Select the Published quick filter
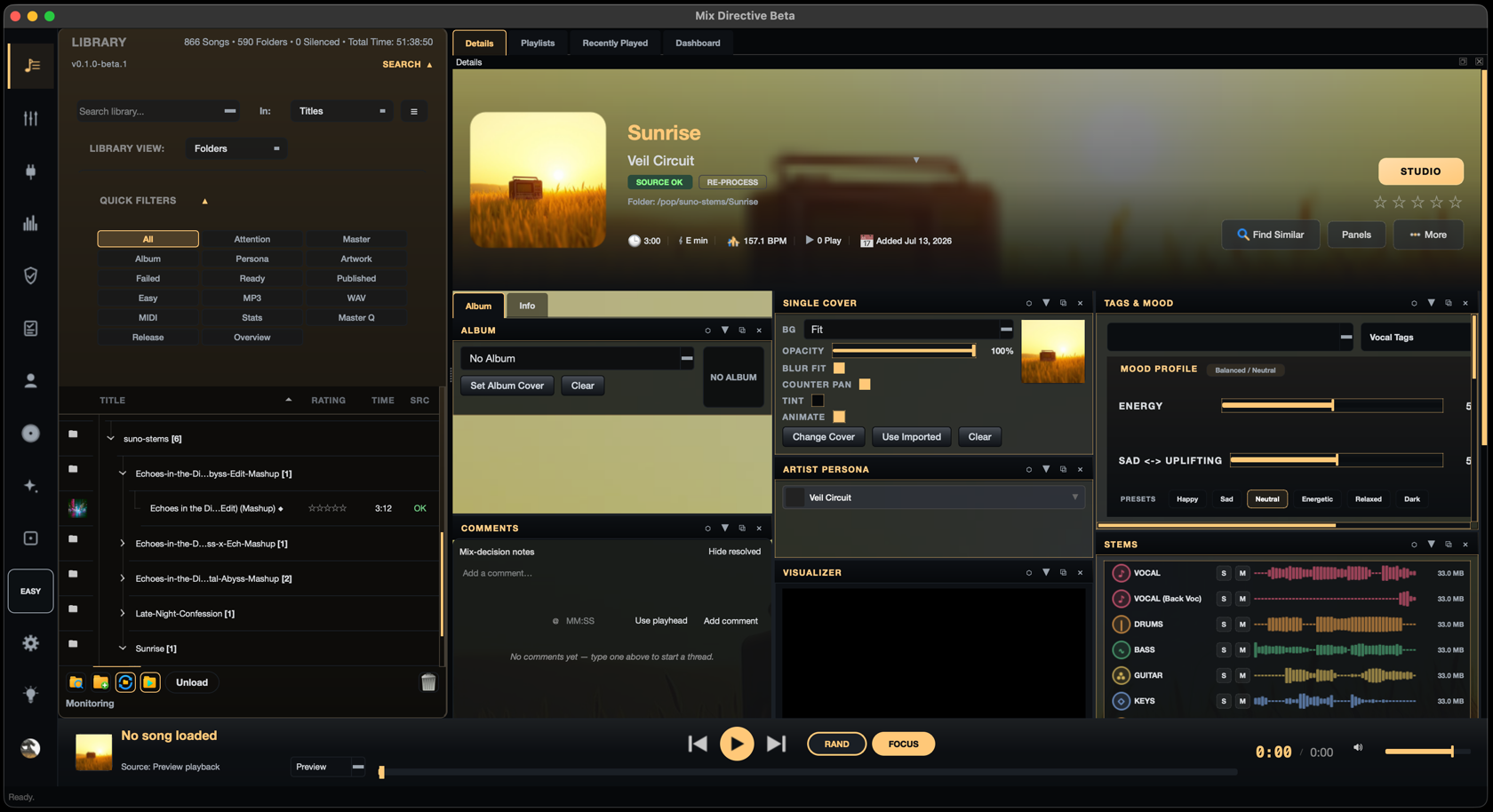Image resolution: width=1493 pixels, height=812 pixels. coord(356,278)
